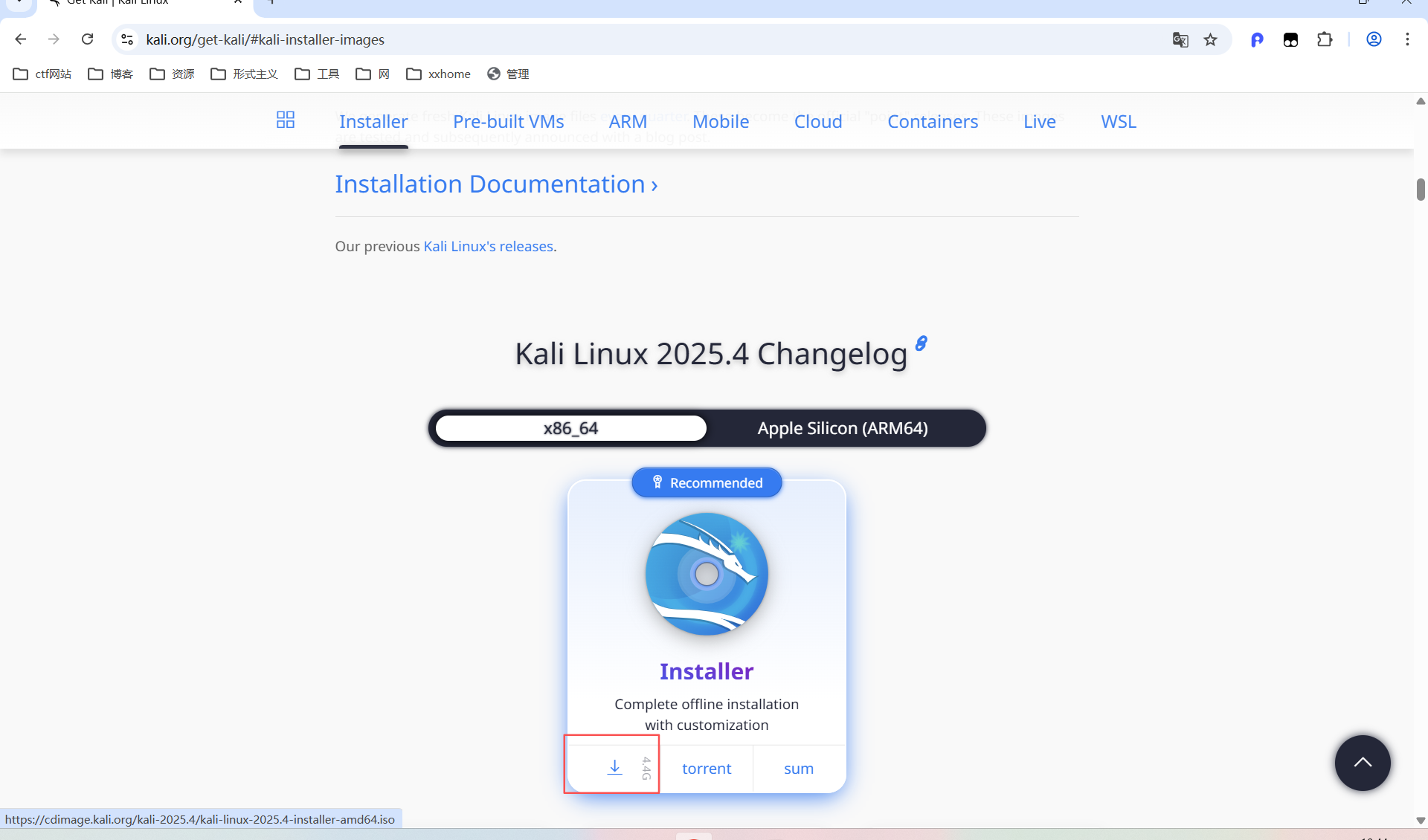This screenshot has width=1428, height=840.
Task: Open the xxhome bookmark folder
Action: (x=439, y=74)
